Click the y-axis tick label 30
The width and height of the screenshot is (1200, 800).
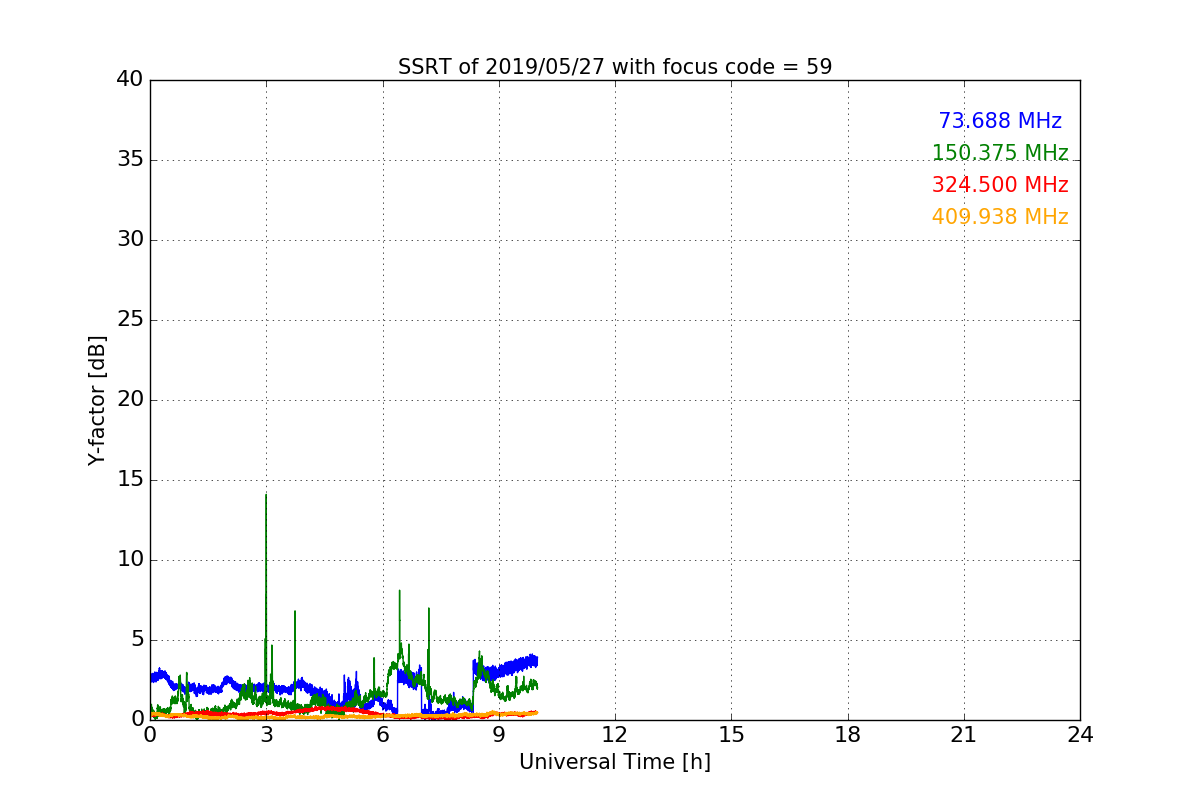[130, 240]
